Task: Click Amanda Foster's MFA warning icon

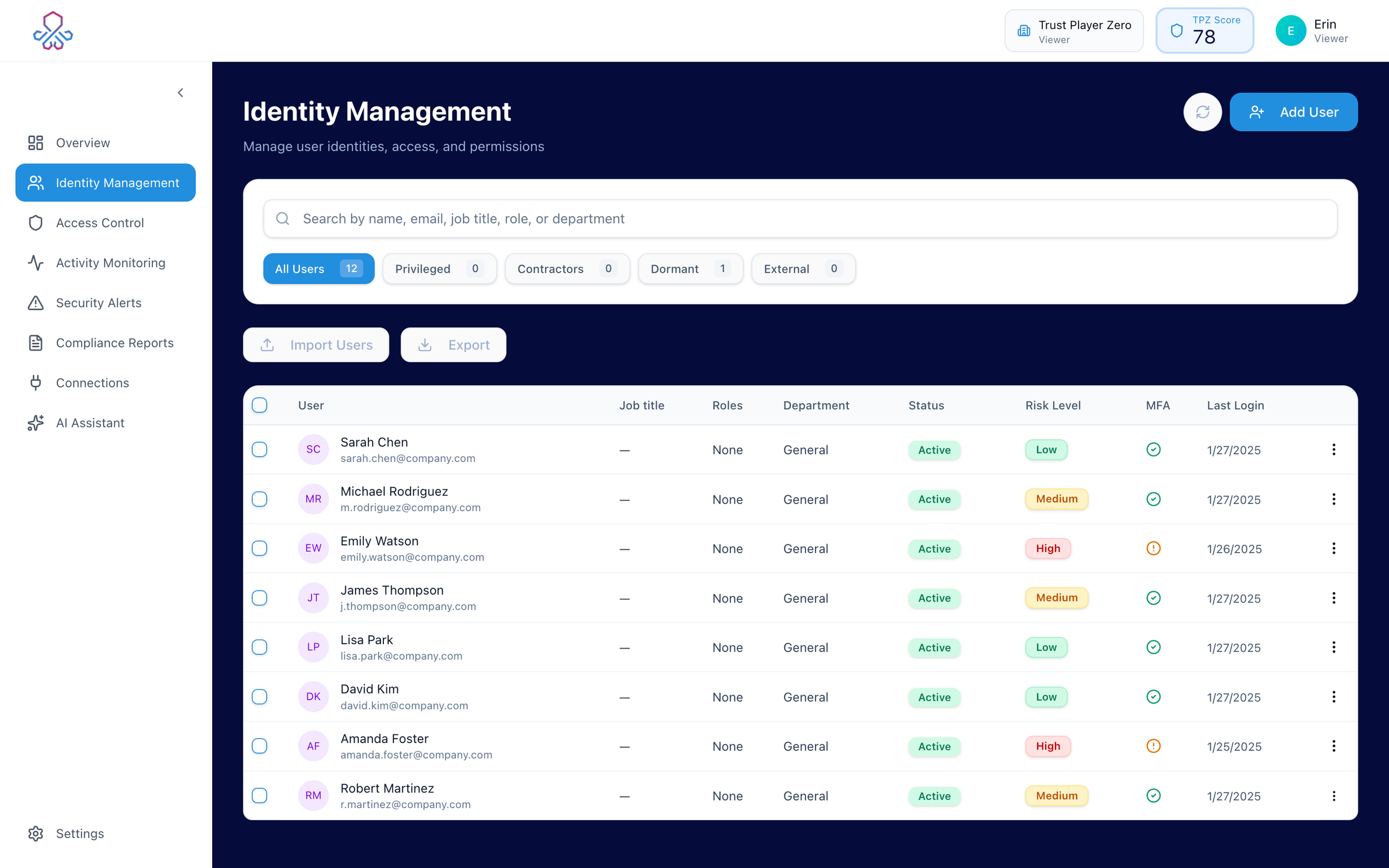Action: tap(1153, 746)
